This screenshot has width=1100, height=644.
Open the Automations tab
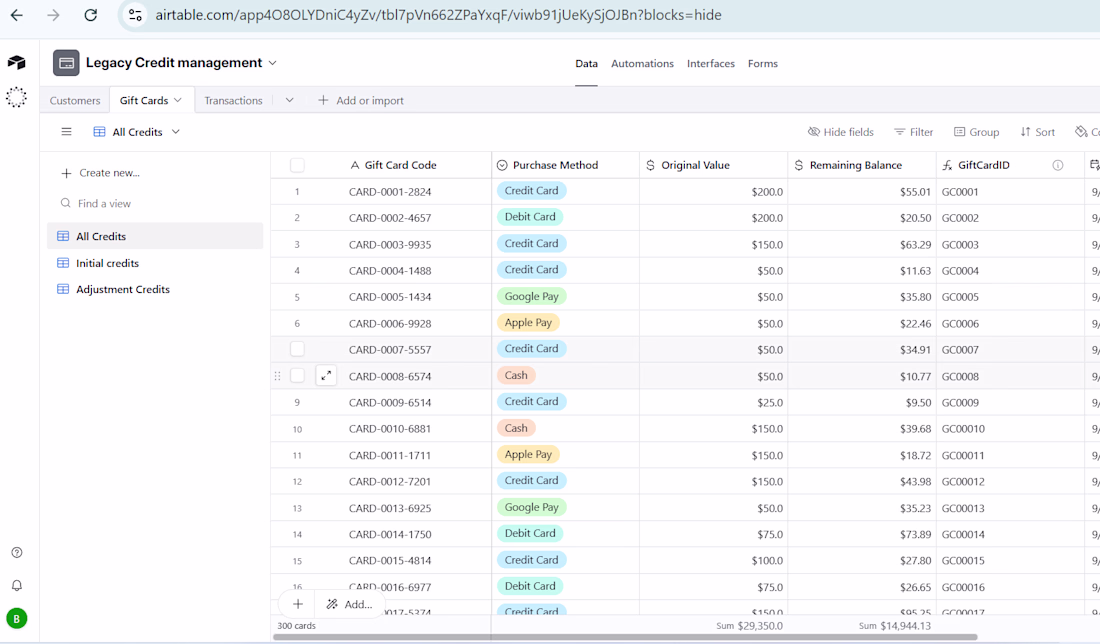tap(642, 63)
